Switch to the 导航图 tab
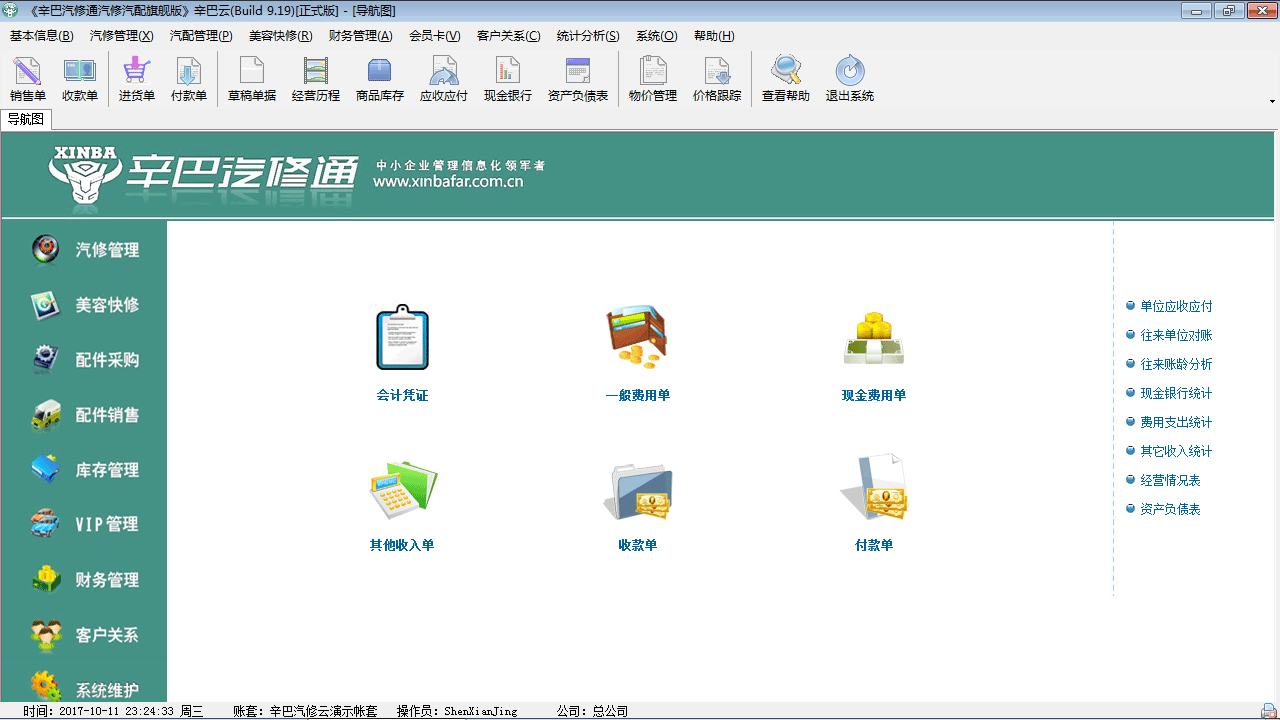The width and height of the screenshot is (1280, 720). coord(26,119)
